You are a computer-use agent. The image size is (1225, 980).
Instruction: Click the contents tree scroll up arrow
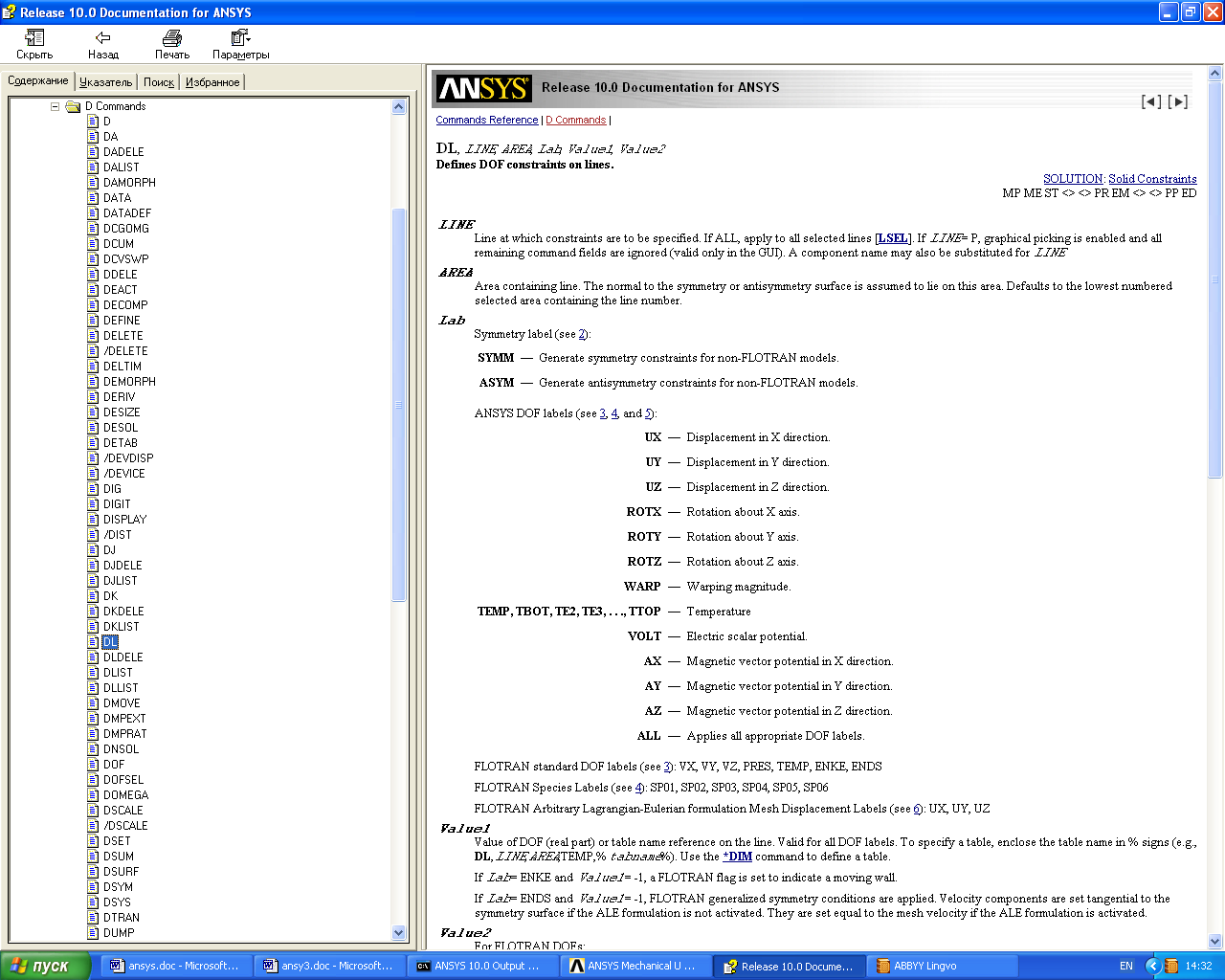click(x=399, y=107)
